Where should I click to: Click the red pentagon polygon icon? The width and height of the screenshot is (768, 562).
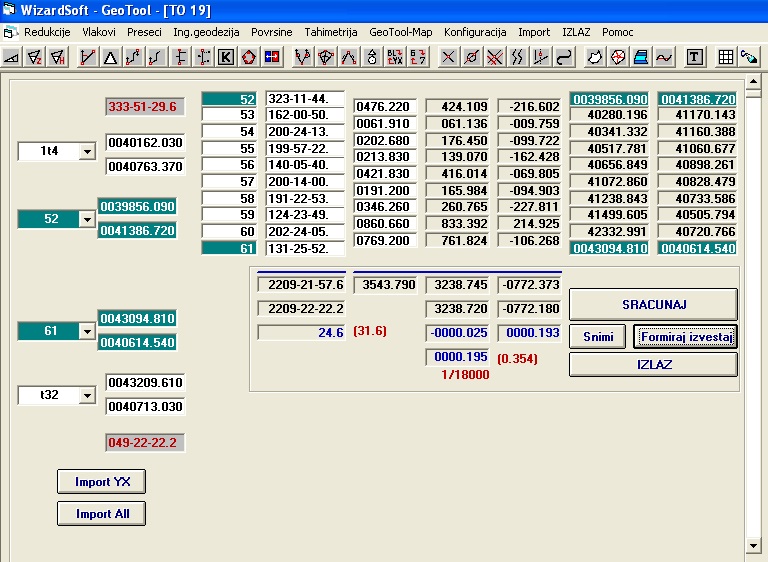[x=249, y=57]
